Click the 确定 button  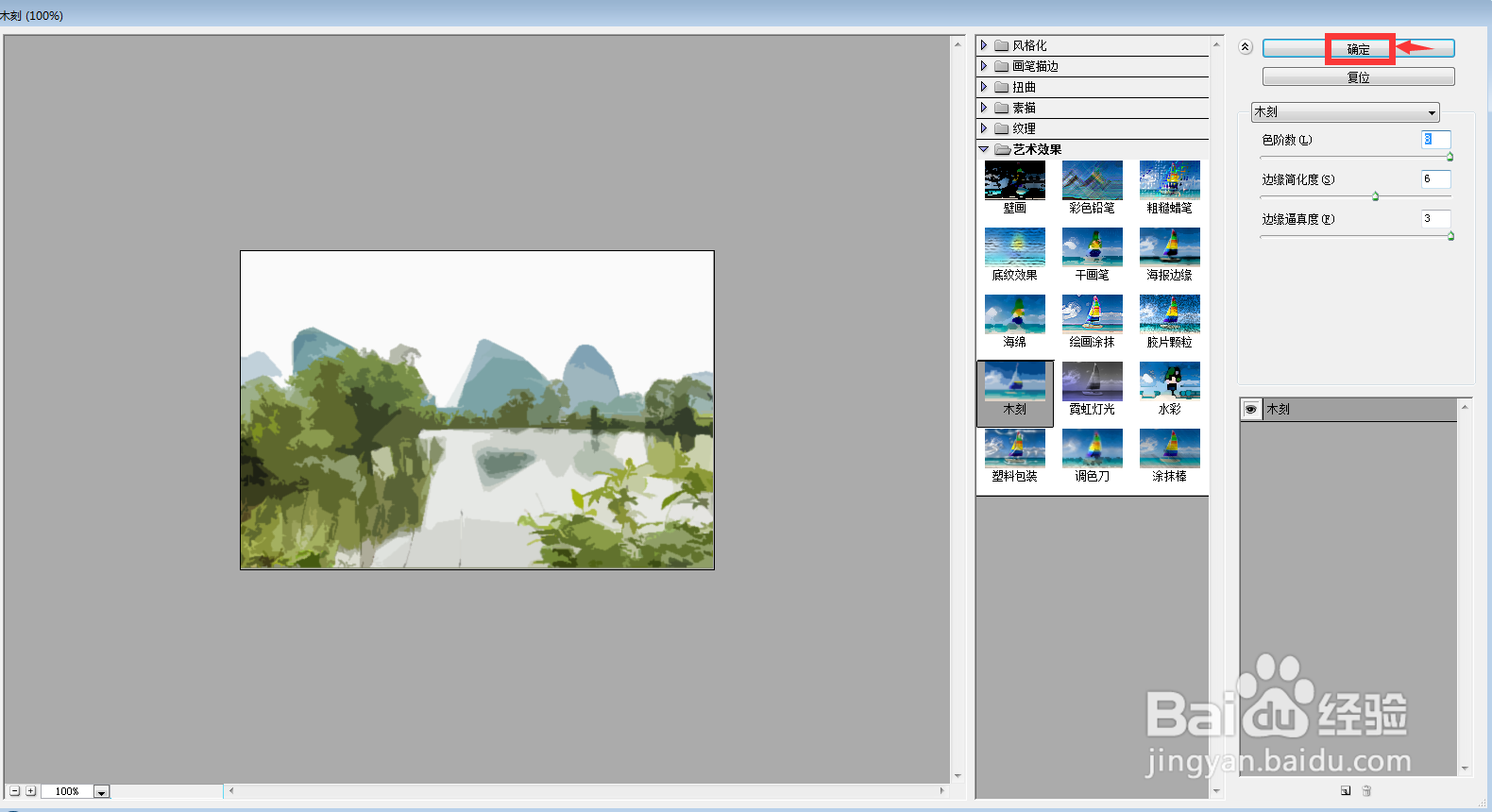coord(1358,48)
